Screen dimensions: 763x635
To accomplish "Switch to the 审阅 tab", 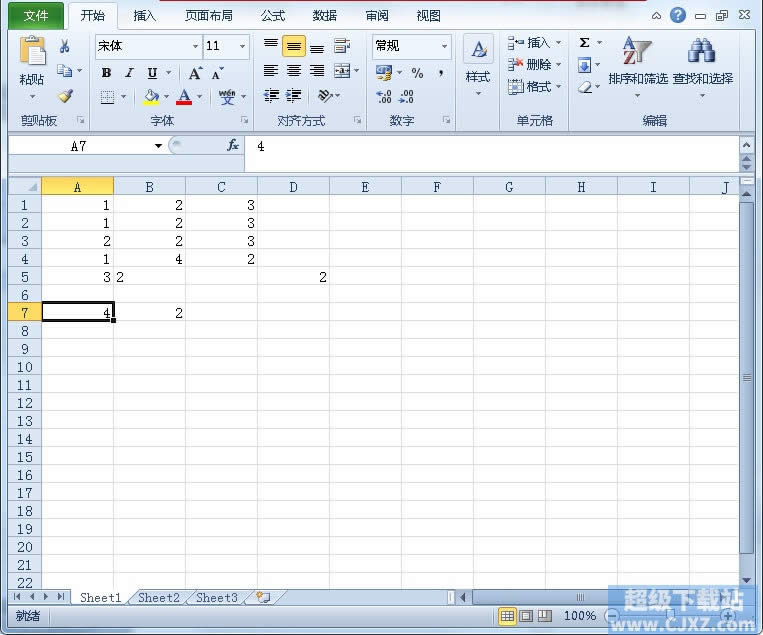I will [377, 16].
